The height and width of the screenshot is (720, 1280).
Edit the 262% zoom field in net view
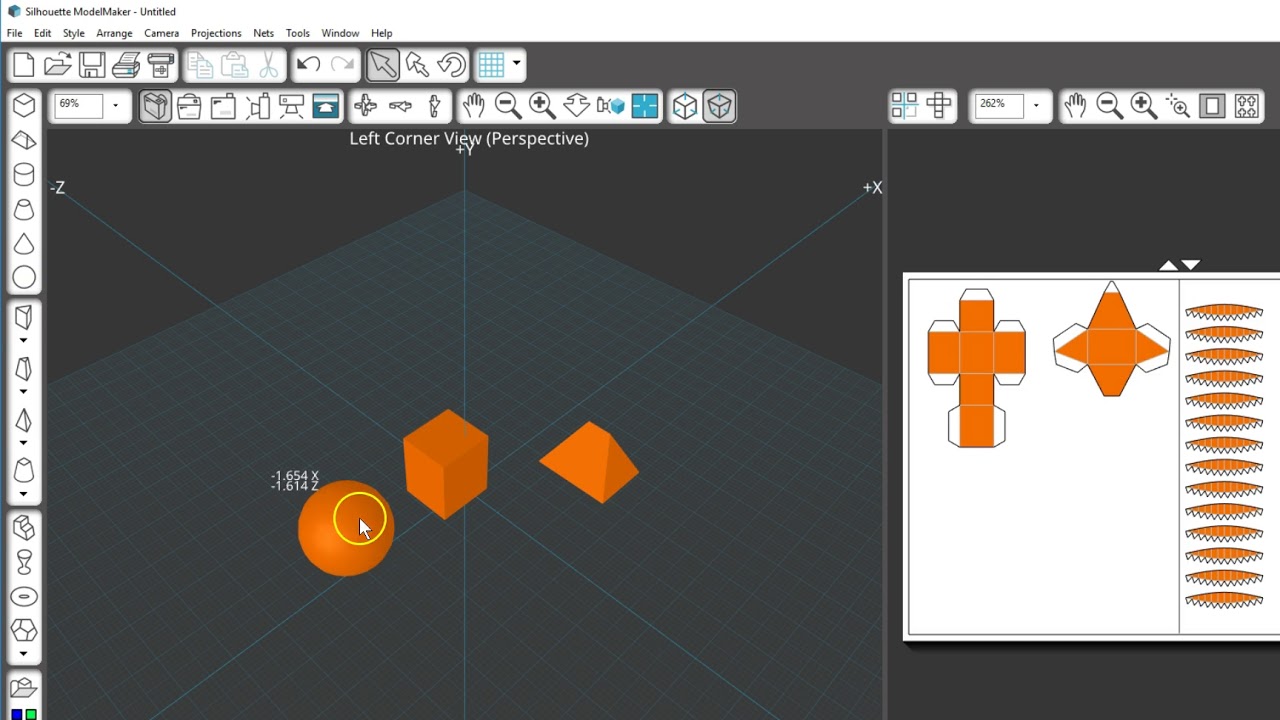(x=1000, y=105)
